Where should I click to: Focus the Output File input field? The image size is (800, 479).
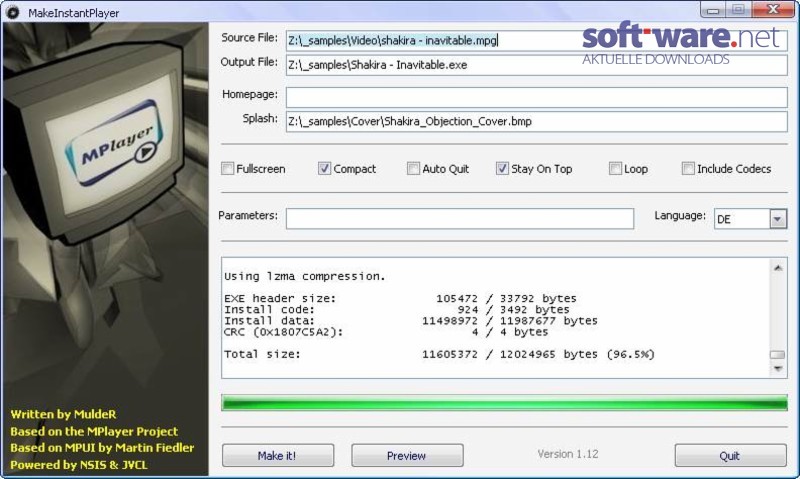(536, 65)
